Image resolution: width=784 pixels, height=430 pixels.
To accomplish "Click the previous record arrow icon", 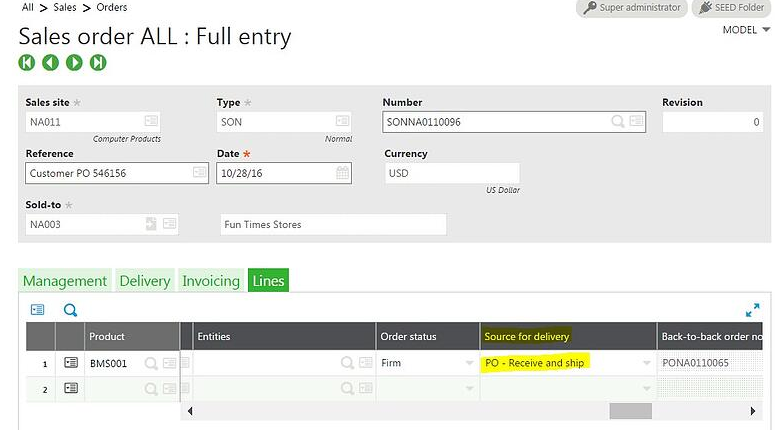I will coord(50,63).
